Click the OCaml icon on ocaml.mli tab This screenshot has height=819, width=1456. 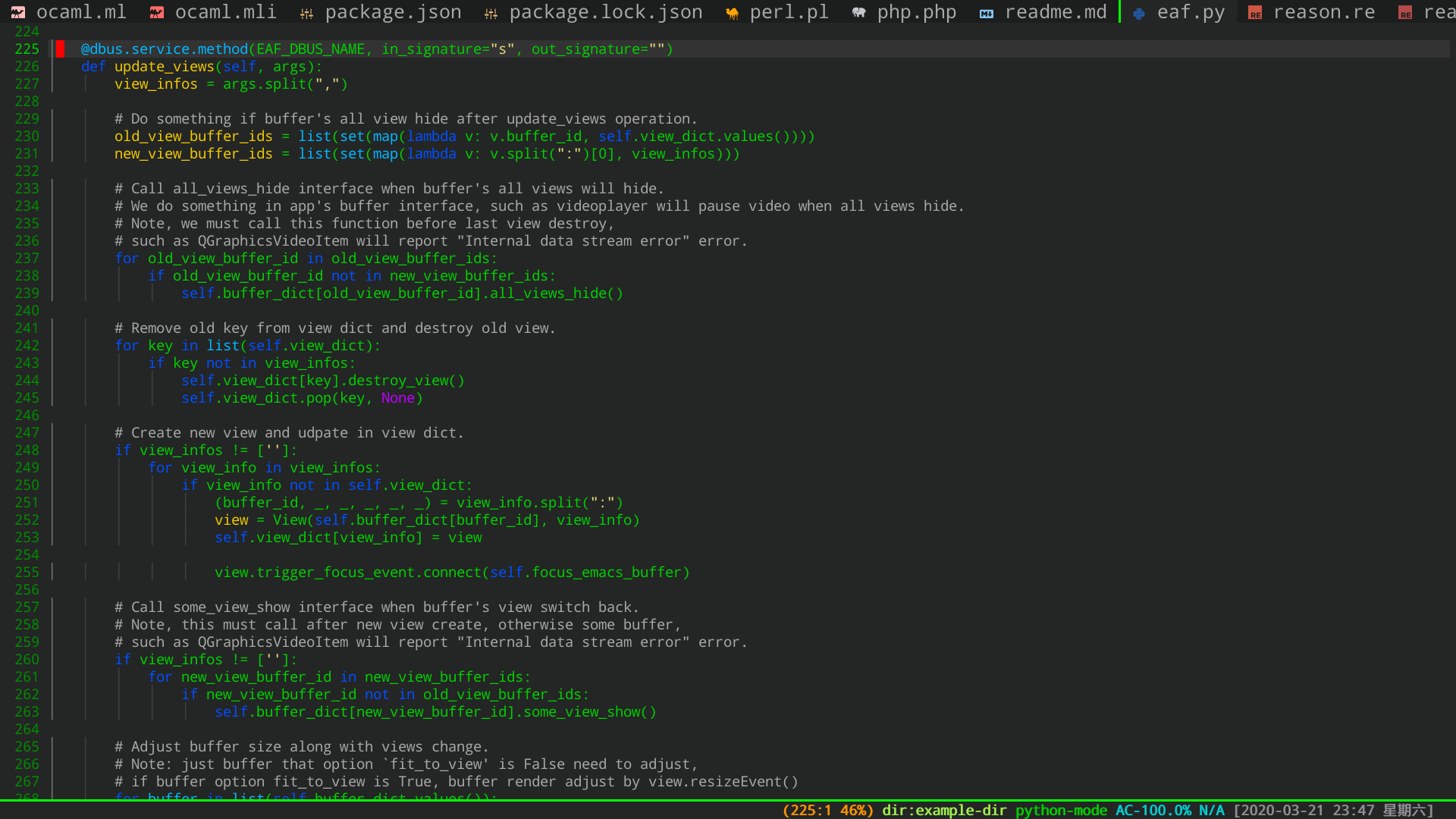pos(157,13)
